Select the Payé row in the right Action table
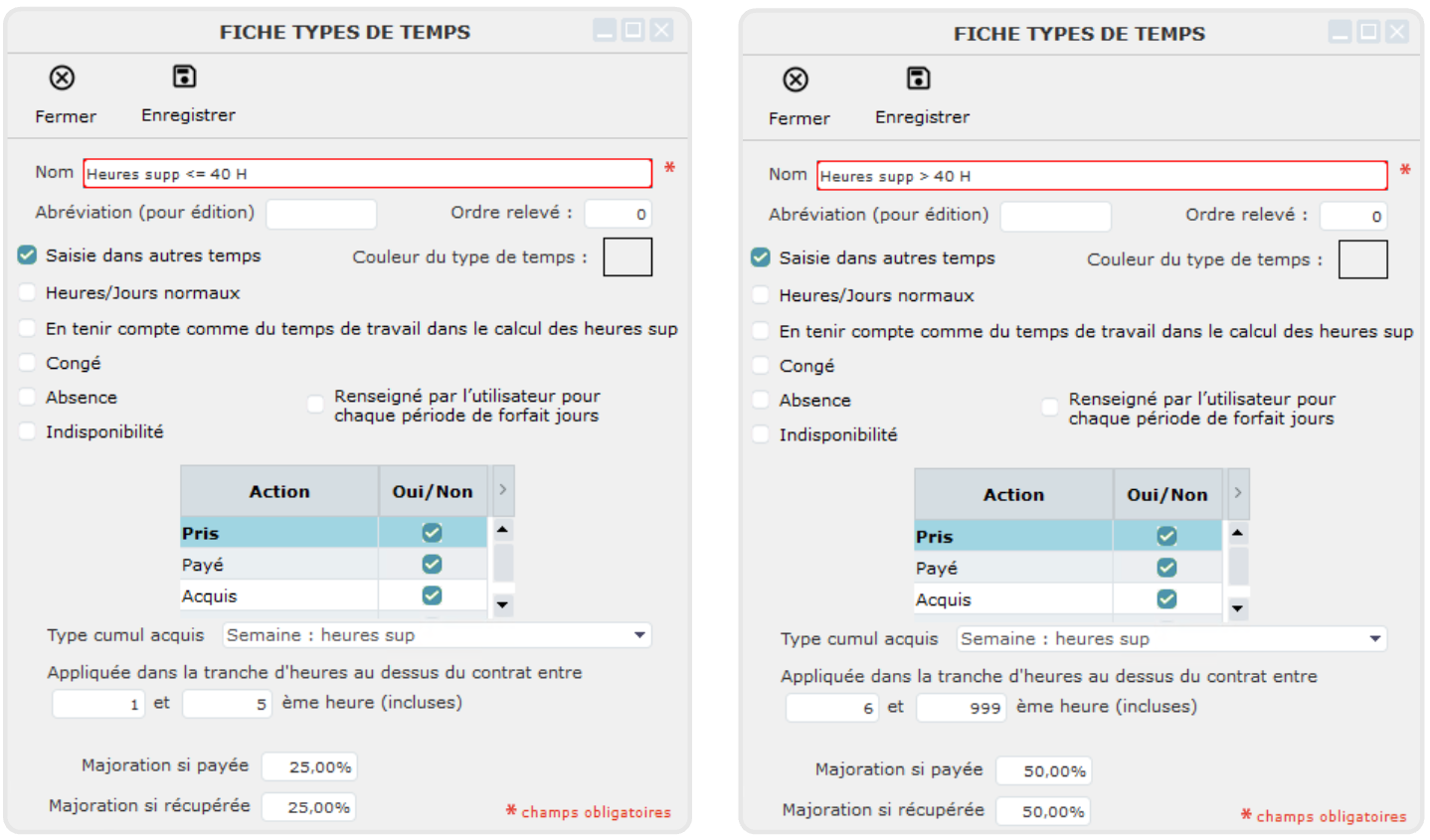 coord(1012,569)
